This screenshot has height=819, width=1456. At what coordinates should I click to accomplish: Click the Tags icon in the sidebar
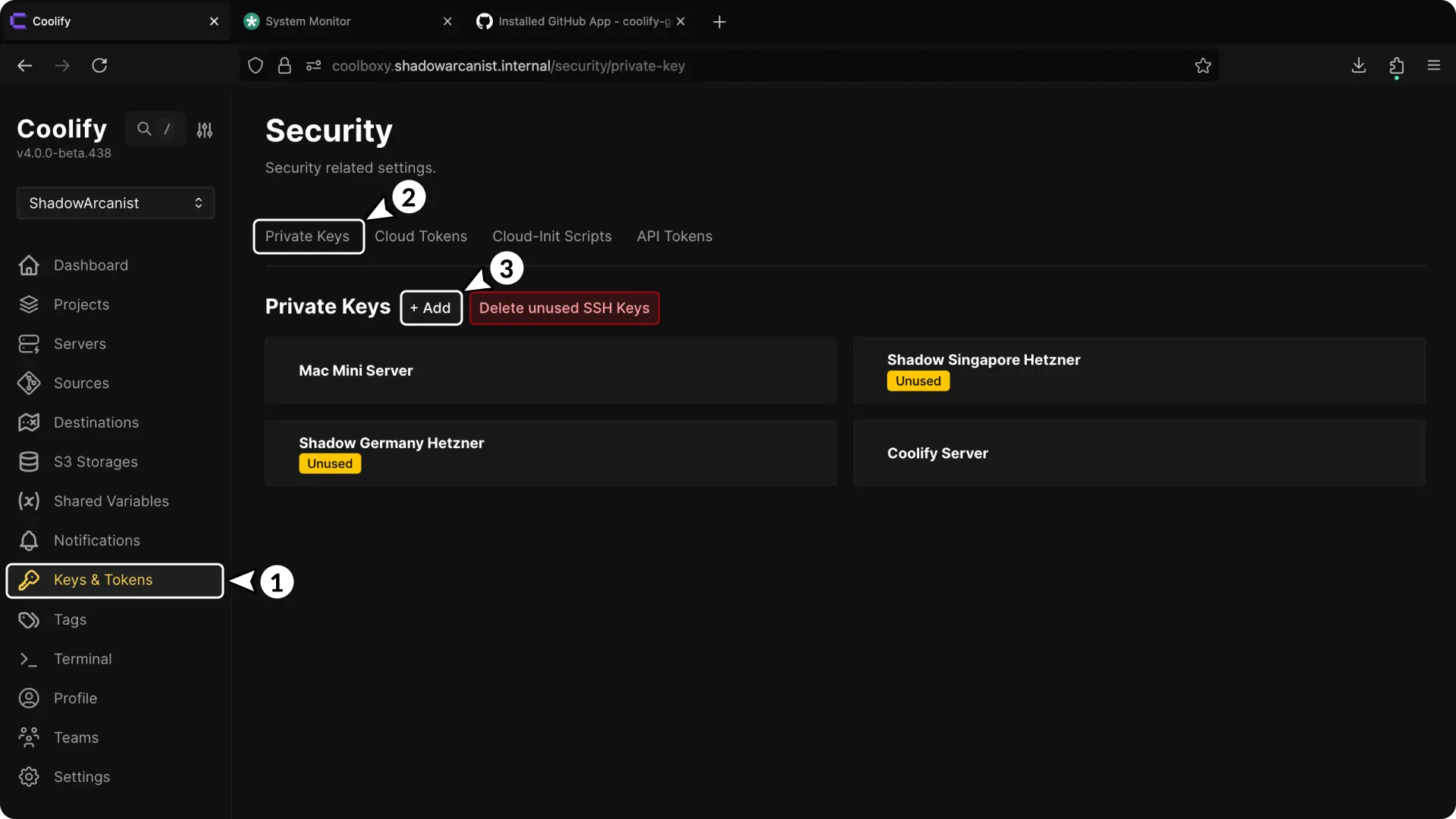tap(29, 620)
